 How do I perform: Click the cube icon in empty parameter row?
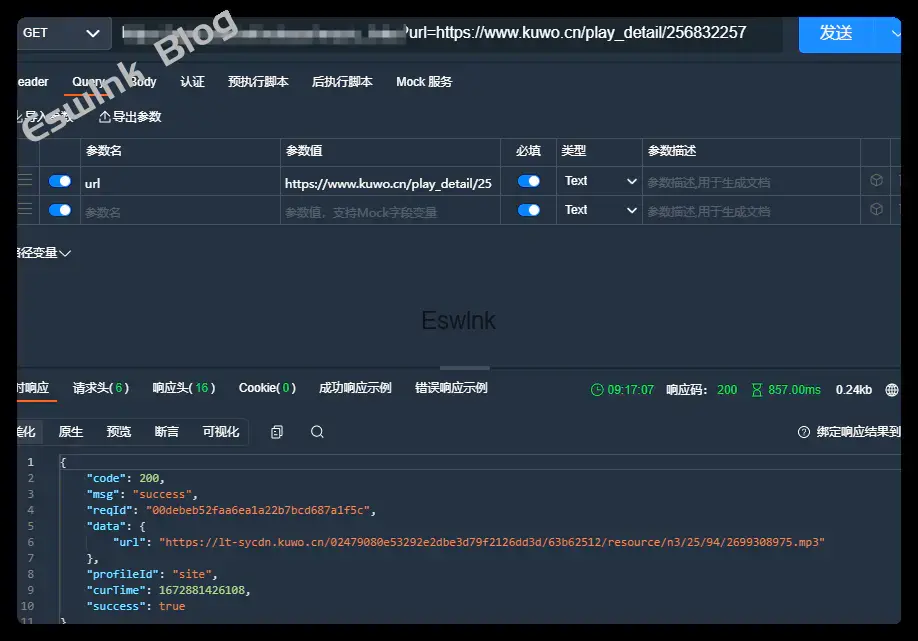point(876,210)
